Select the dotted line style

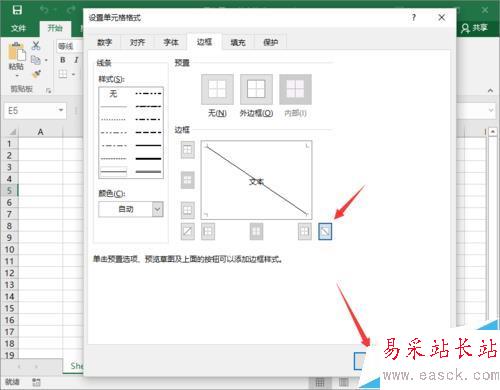(114, 119)
